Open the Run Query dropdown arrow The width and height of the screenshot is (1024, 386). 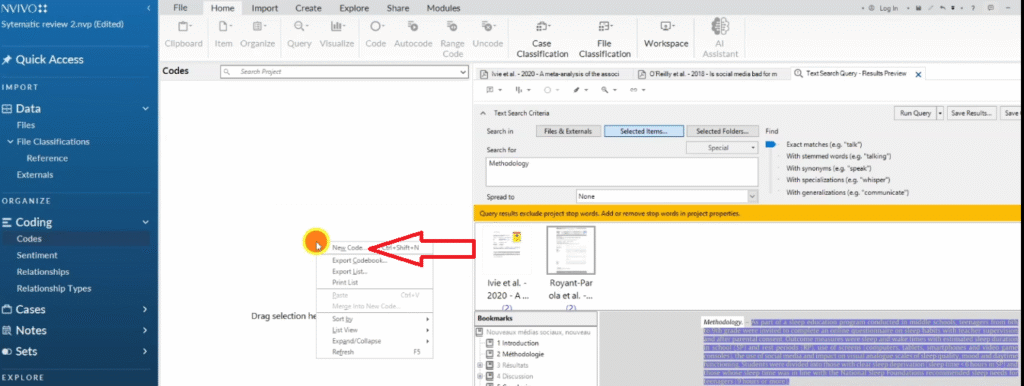940,113
